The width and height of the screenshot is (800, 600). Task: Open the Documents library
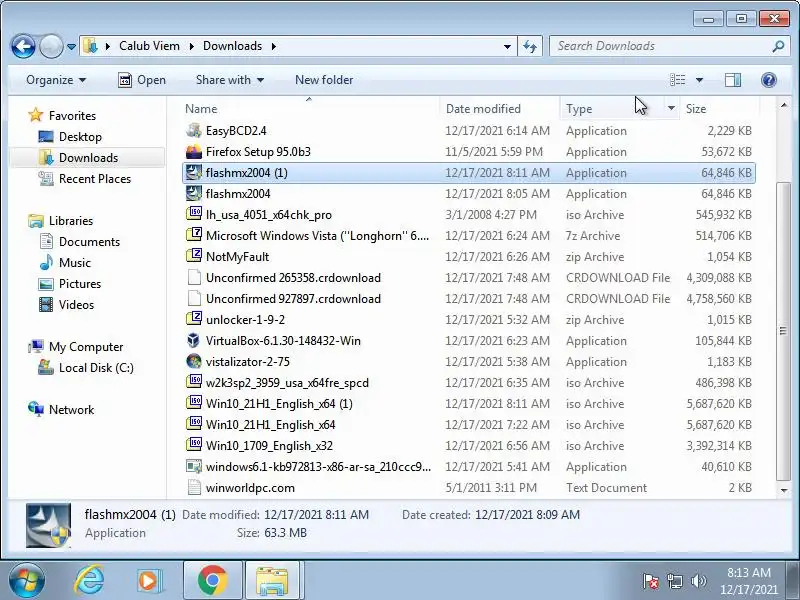coord(89,242)
